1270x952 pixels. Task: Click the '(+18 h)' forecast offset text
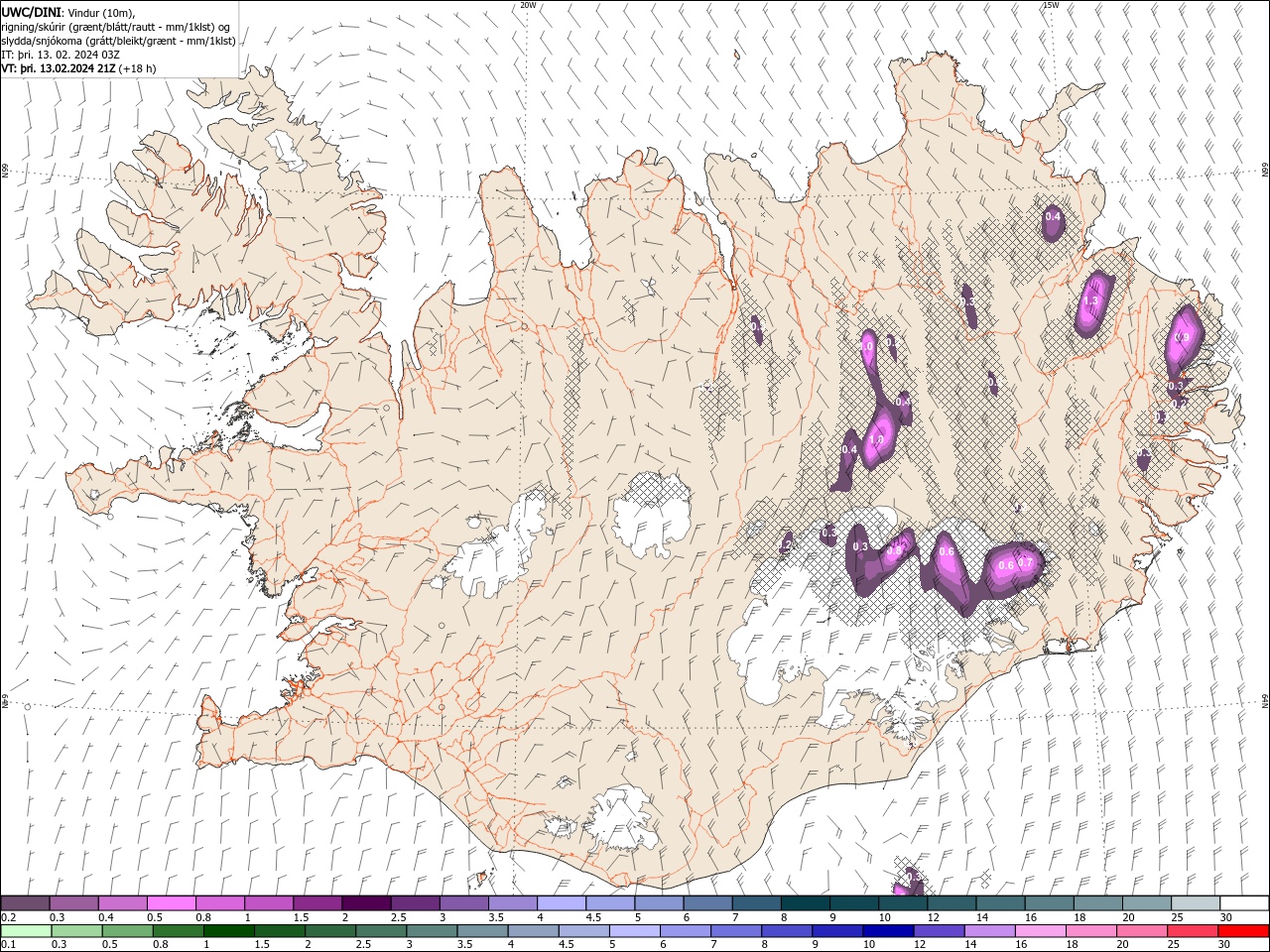point(137,68)
